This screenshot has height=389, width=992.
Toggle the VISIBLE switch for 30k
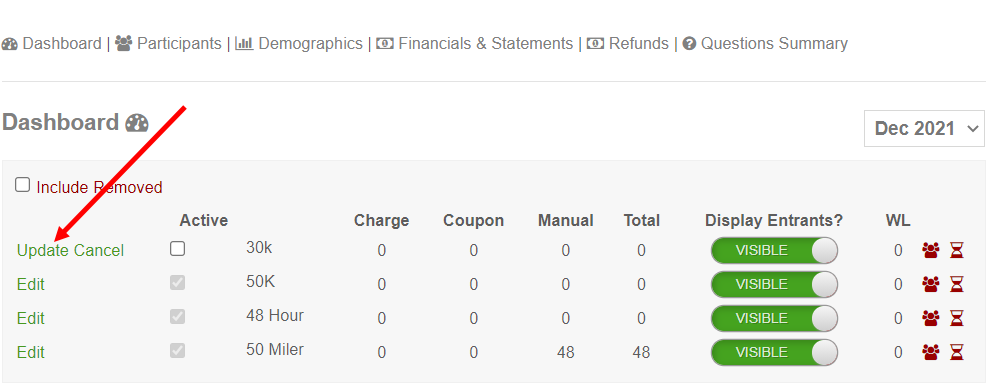pyautogui.click(x=774, y=250)
